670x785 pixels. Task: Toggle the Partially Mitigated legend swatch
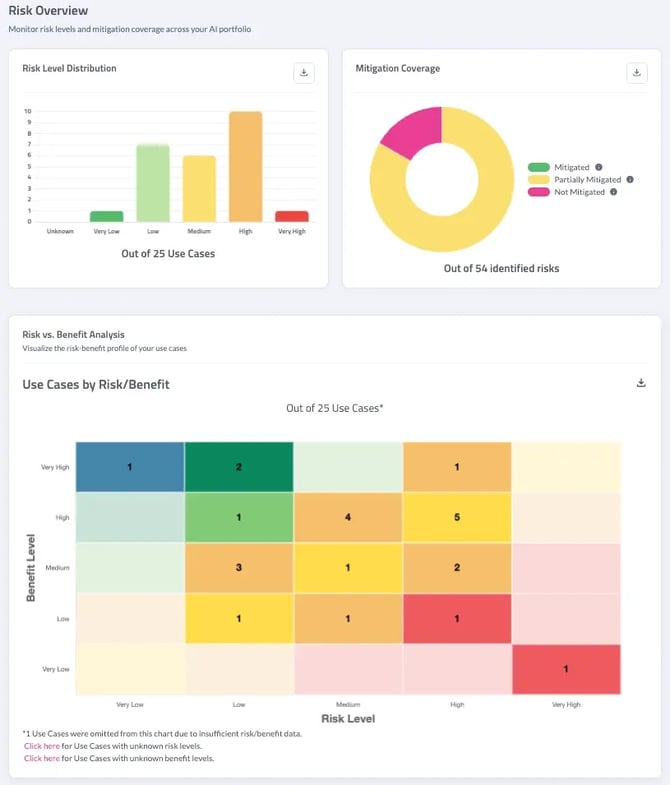coord(539,179)
